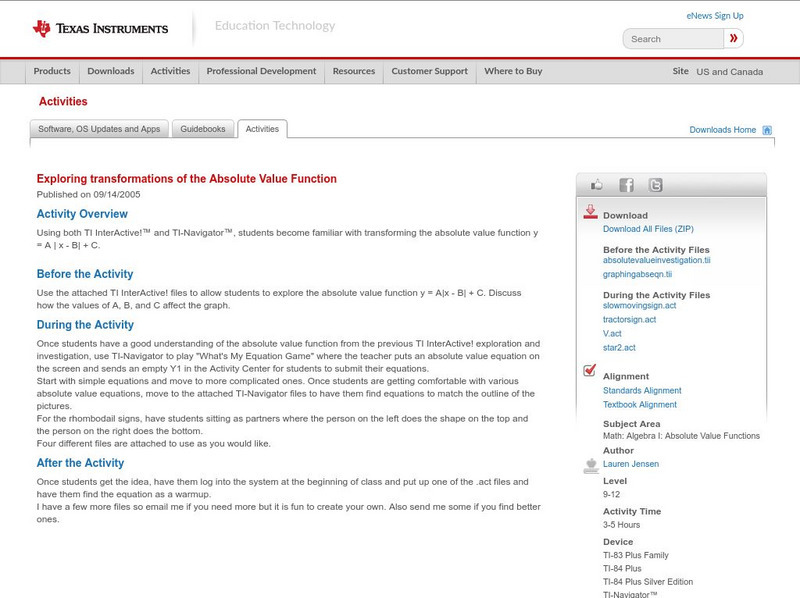Viewport: 800px width, 598px height.
Task: Open the Textbook Alignment link
Action: pos(640,405)
